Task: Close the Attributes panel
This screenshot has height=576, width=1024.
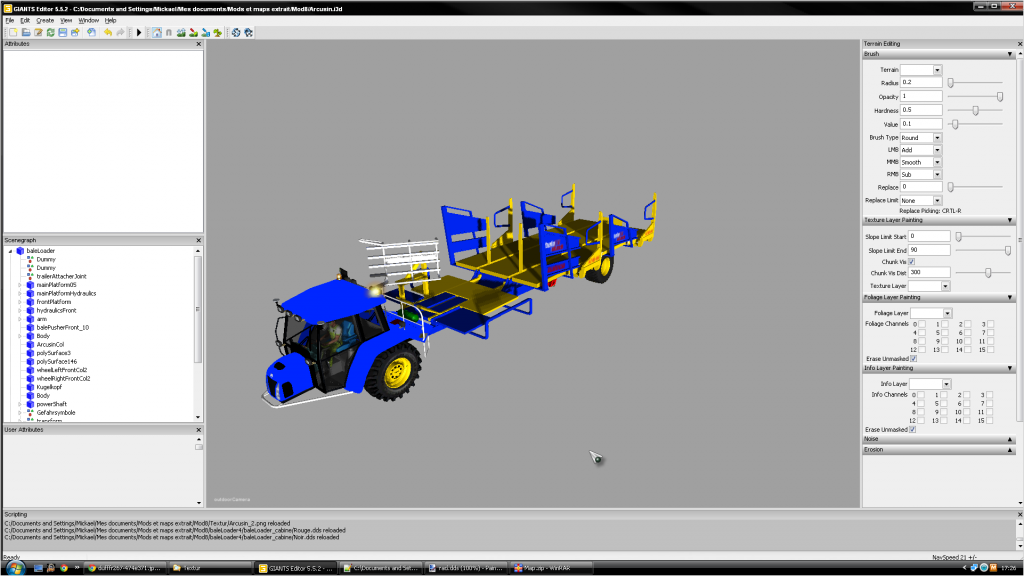Action: [199, 44]
